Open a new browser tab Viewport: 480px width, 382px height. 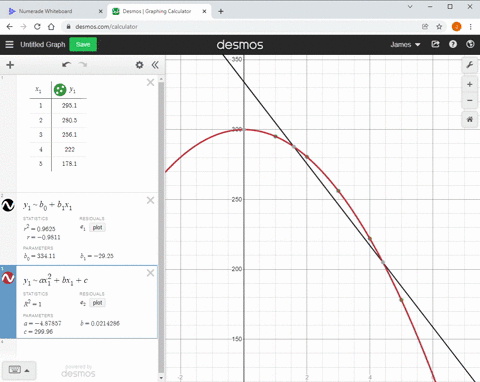pos(221,11)
